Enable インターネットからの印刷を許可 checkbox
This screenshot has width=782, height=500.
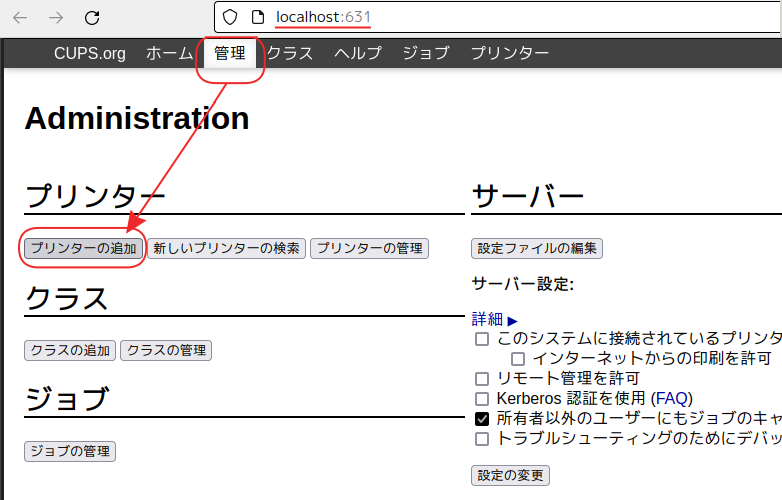click(x=518, y=358)
